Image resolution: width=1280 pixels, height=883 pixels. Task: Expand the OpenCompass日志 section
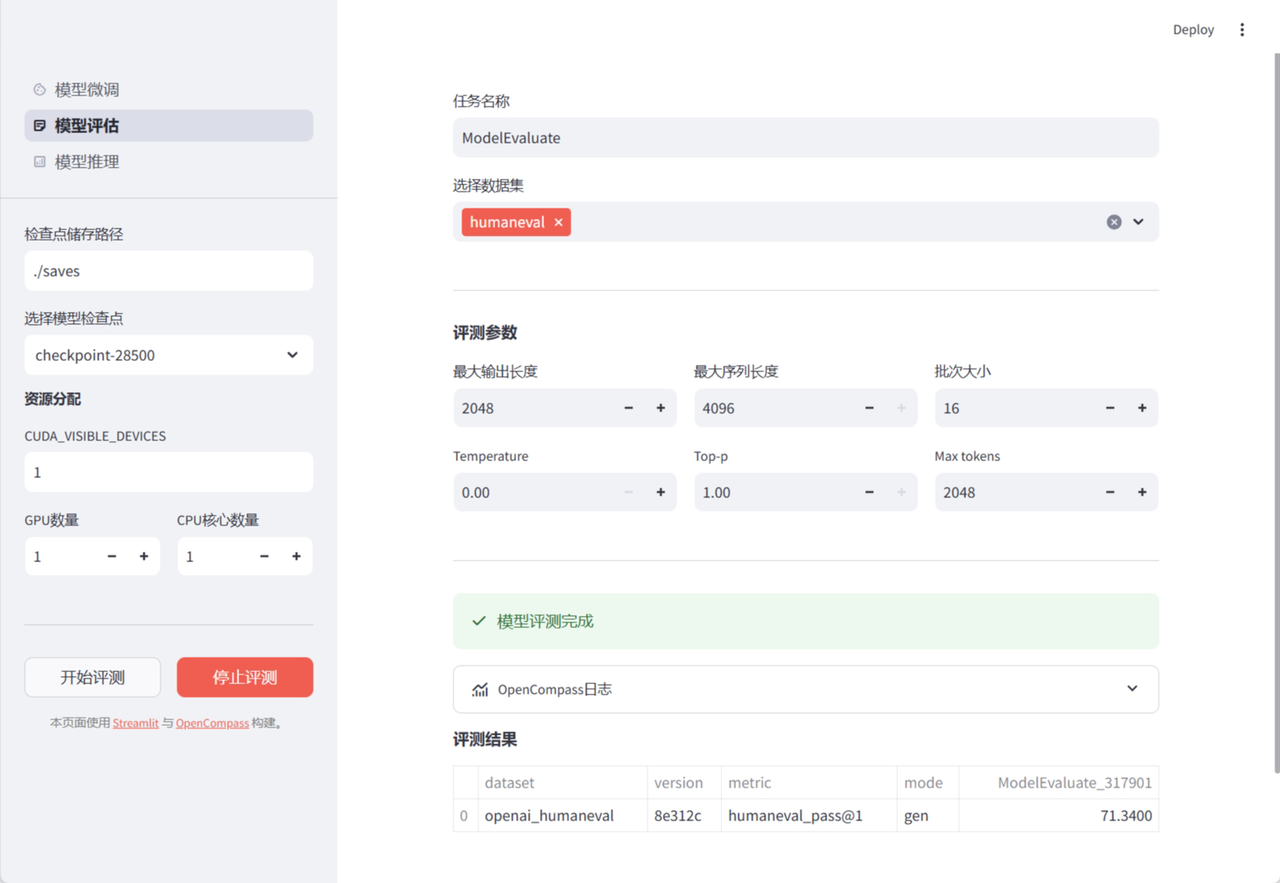[805, 689]
